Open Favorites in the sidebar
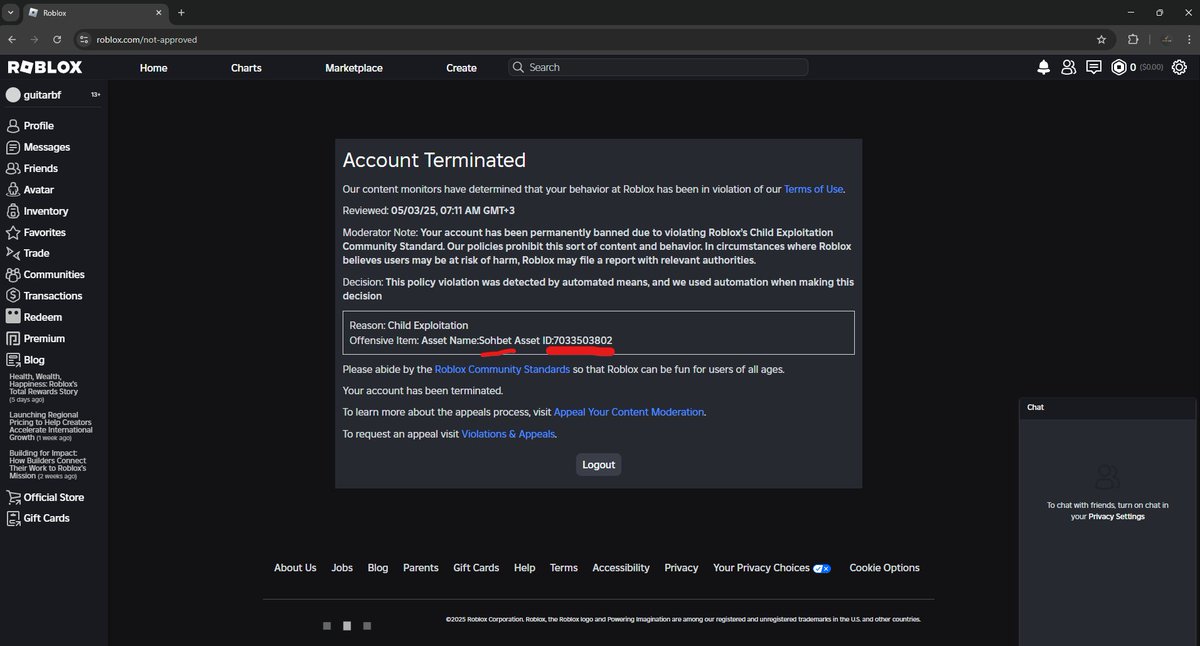The image size is (1200, 646). click(36, 232)
